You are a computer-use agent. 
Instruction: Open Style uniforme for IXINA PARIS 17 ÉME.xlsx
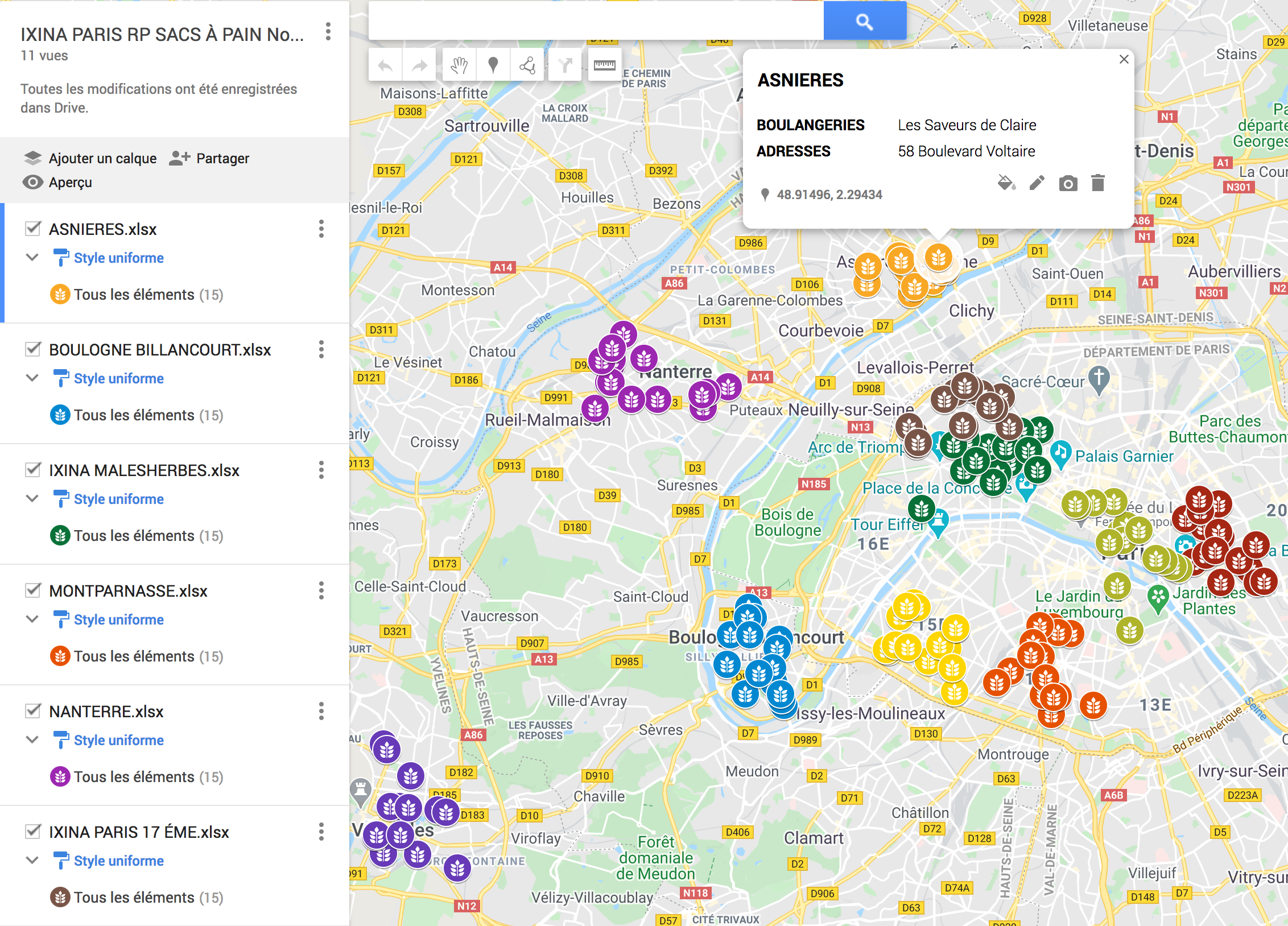coord(119,861)
